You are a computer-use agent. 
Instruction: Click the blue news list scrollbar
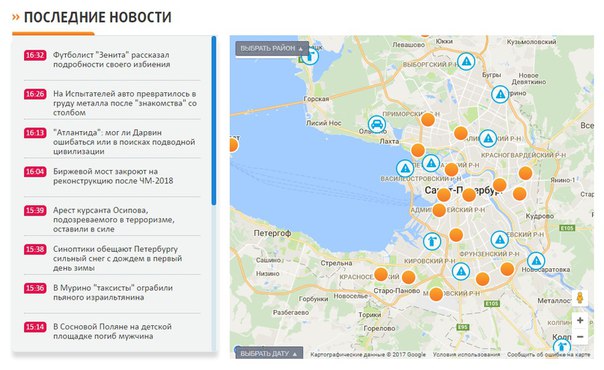[x=214, y=121]
